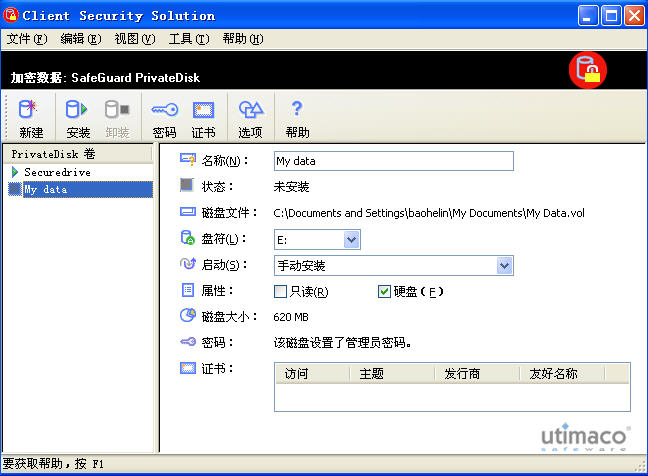This screenshot has height=476, width=648.
Task: Open the 密码 (Password) key icon
Action: tap(164, 109)
